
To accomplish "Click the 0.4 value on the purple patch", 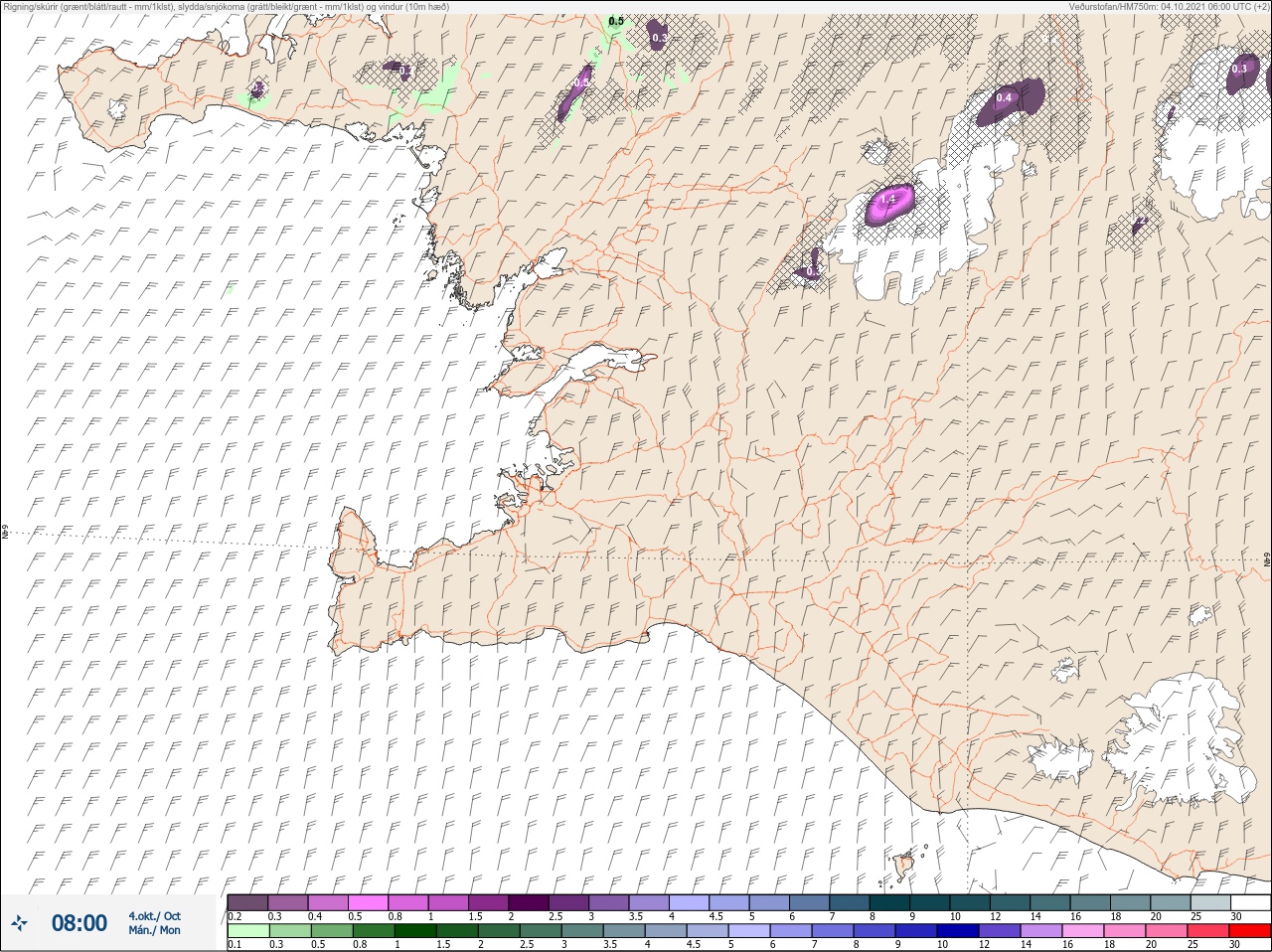I will pos(1004,97).
